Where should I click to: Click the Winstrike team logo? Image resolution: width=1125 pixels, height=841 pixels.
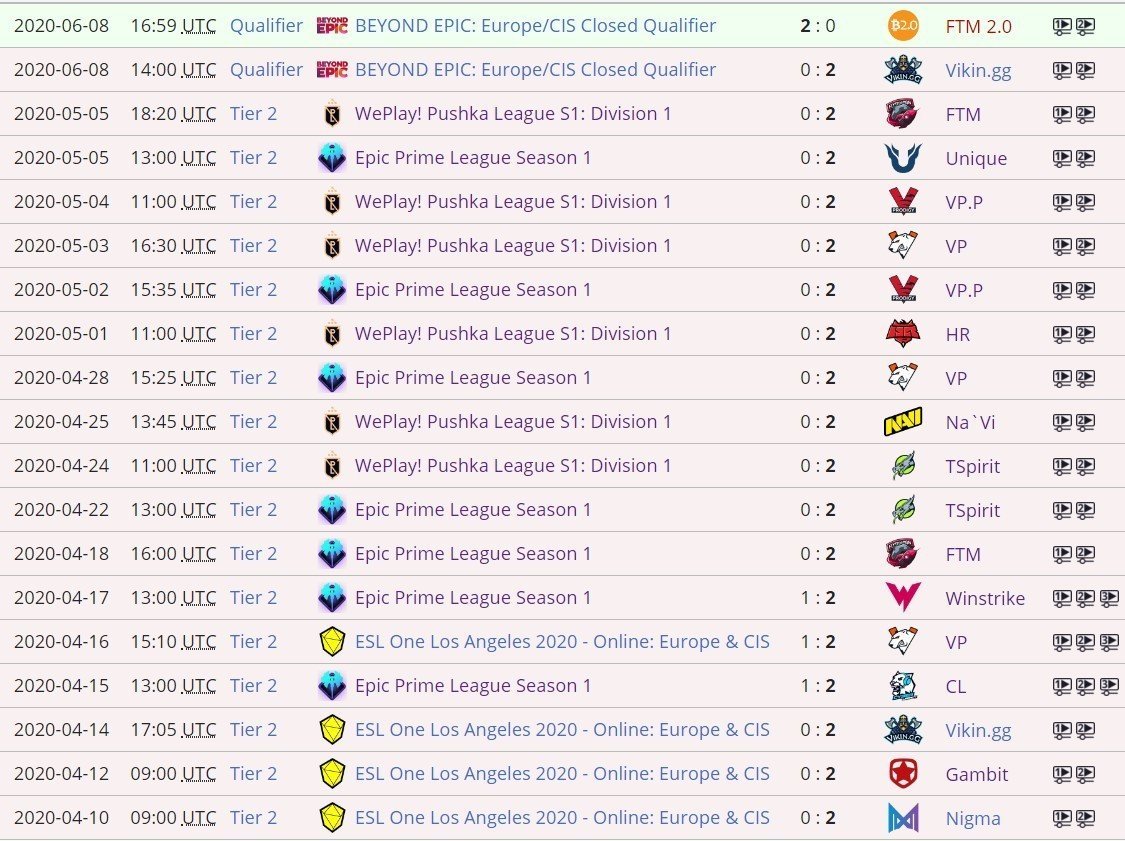903,598
